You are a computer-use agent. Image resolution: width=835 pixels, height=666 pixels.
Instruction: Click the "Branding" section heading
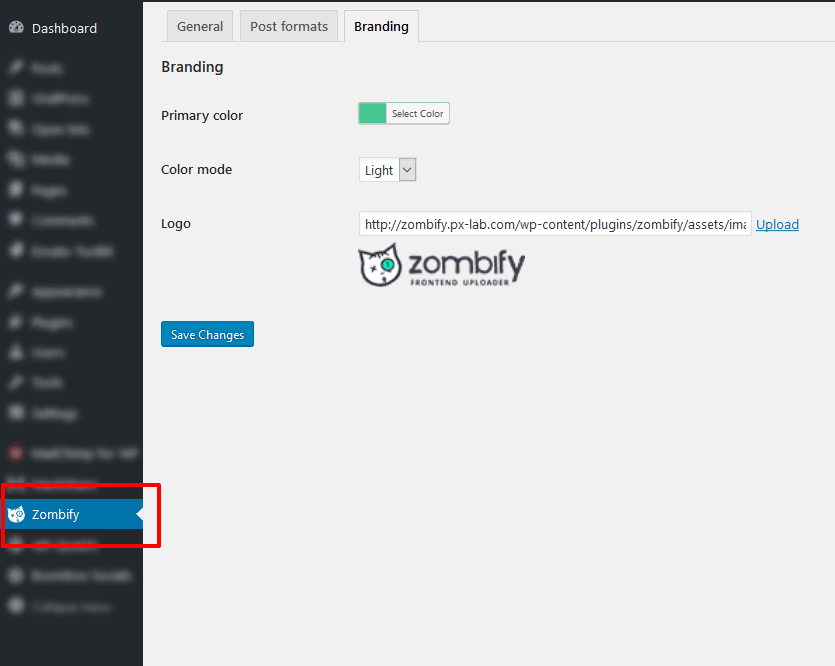pyautogui.click(x=192, y=67)
